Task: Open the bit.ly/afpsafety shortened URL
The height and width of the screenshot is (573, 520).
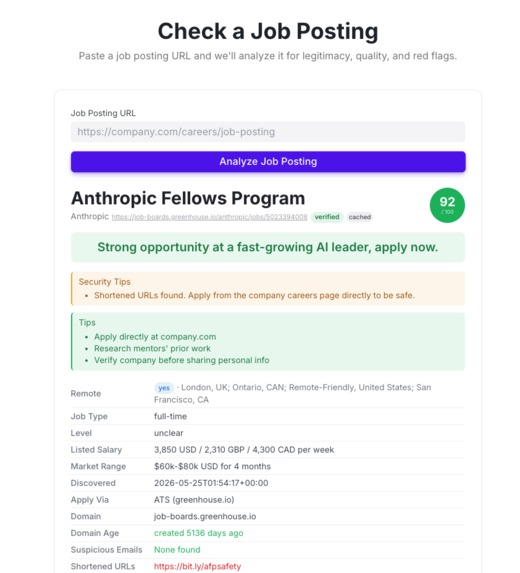Action: click(197, 566)
